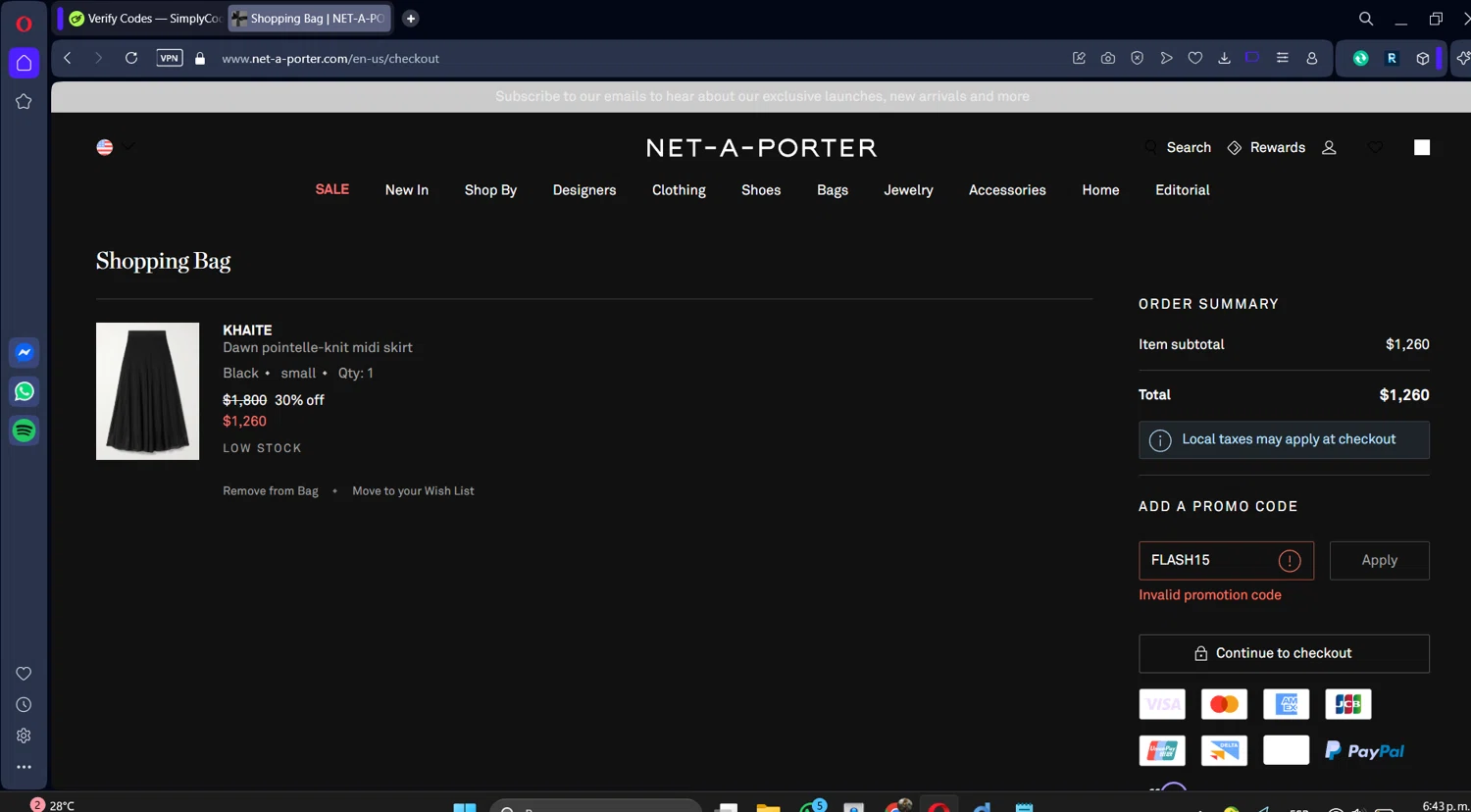Open site Search

click(x=1178, y=147)
